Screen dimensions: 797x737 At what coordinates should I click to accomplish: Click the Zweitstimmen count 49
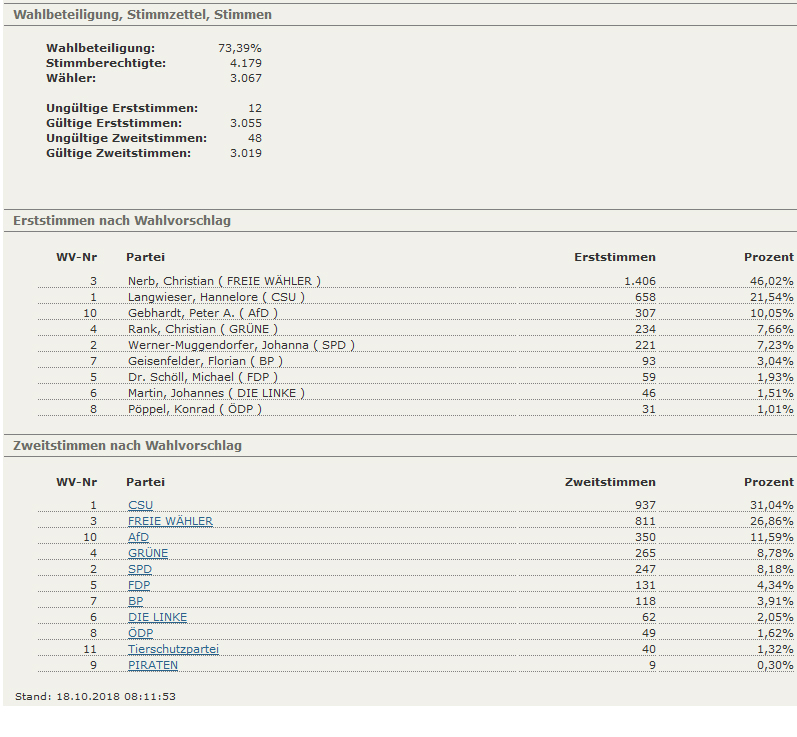[x=649, y=633]
